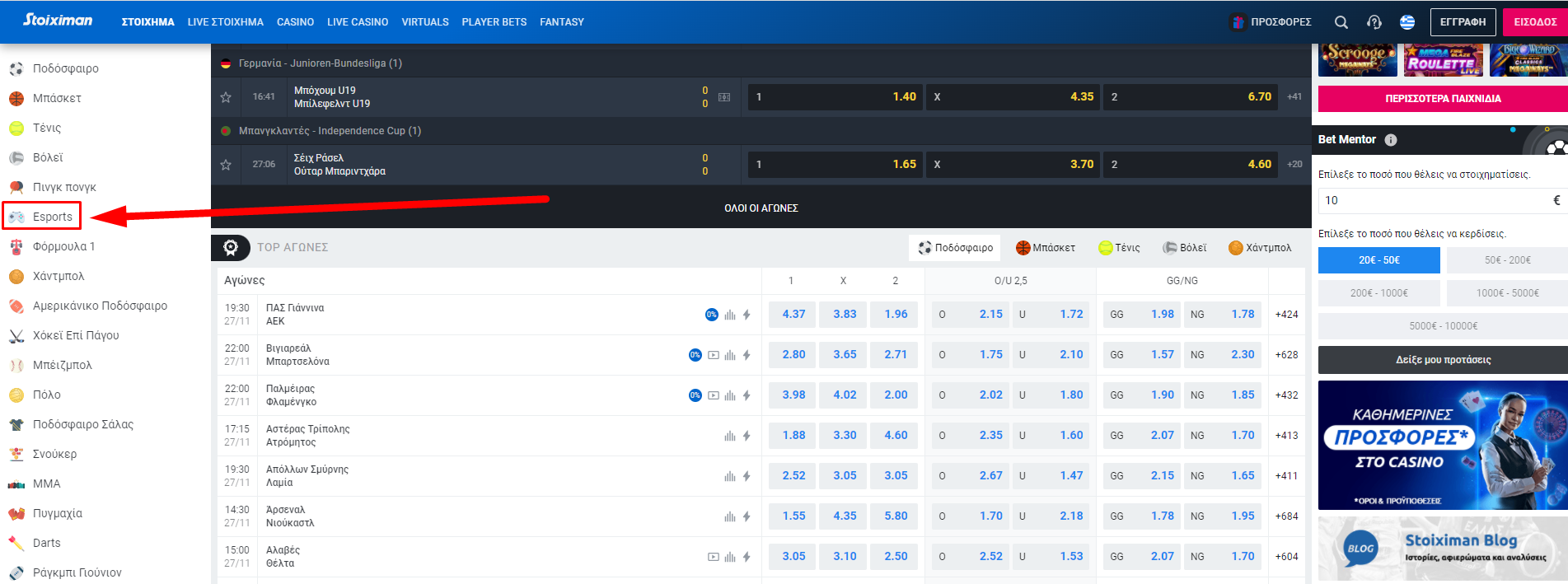Image resolution: width=1568 pixels, height=584 pixels.
Task: Open the Greek flag language selector
Action: (x=1407, y=22)
